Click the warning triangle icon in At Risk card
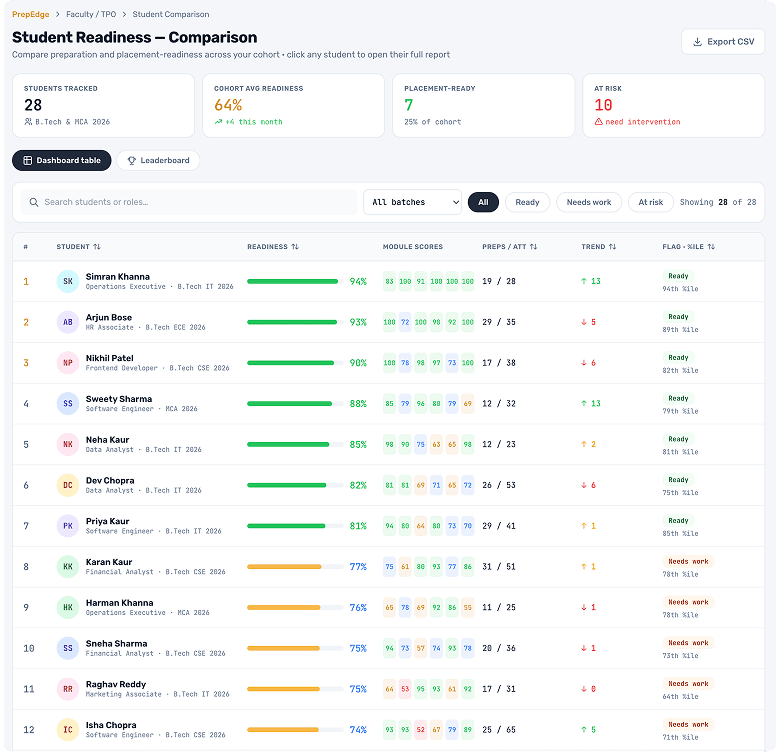779x752 pixels. pos(599,122)
